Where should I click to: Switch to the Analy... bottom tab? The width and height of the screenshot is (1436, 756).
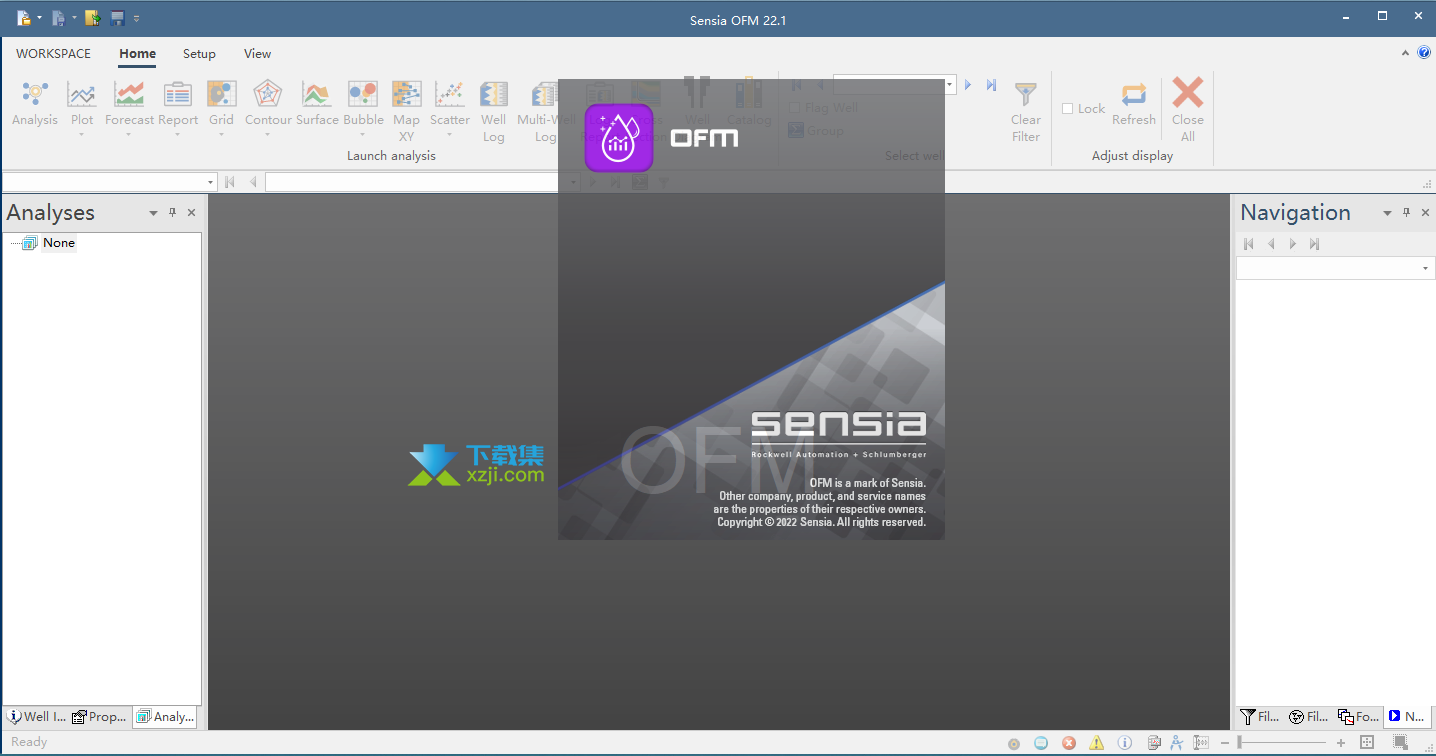point(165,717)
